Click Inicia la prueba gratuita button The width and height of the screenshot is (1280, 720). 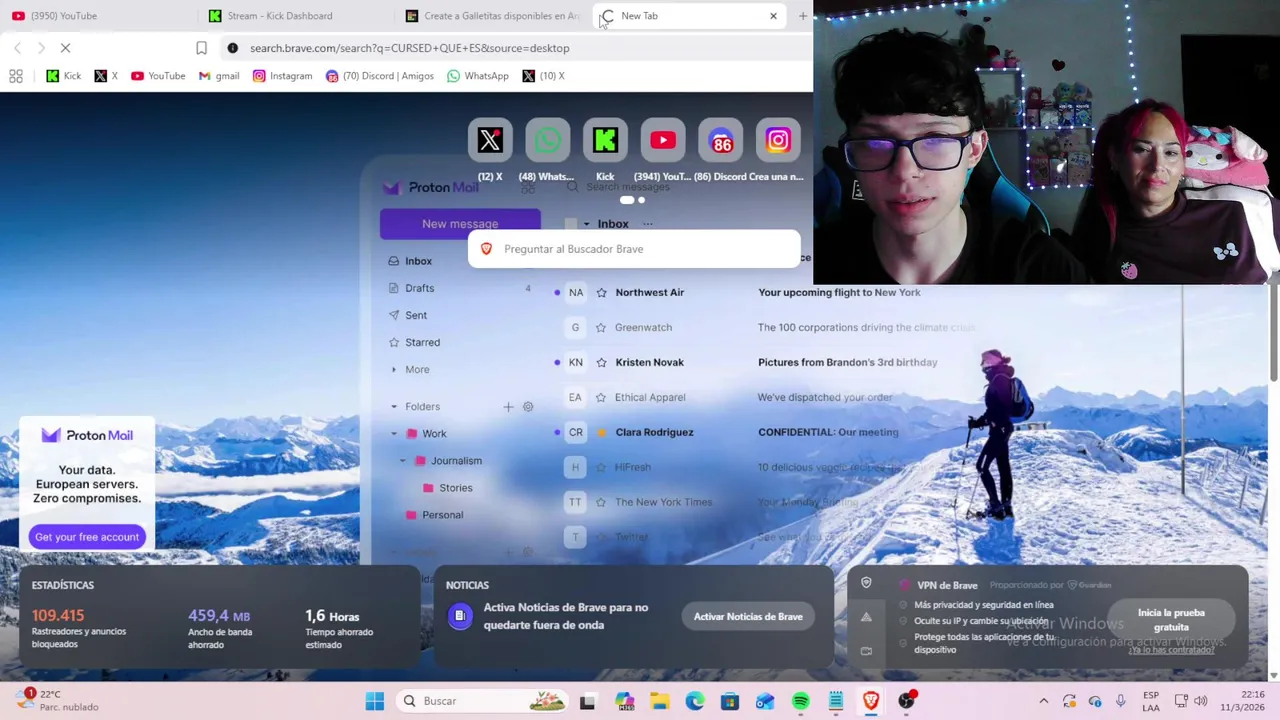click(1171, 619)
